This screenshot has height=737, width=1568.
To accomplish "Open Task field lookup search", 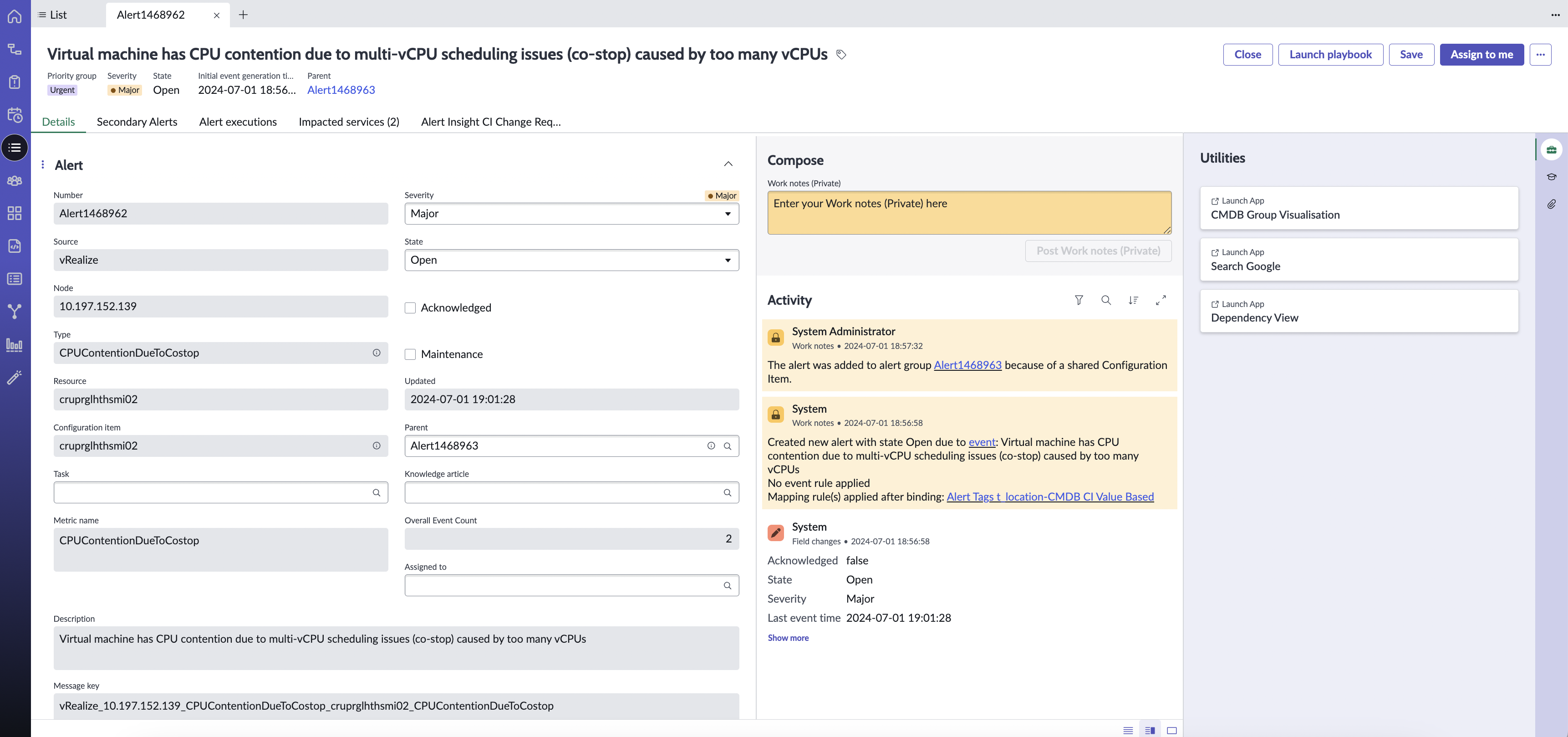I will (x=377, y=493).
